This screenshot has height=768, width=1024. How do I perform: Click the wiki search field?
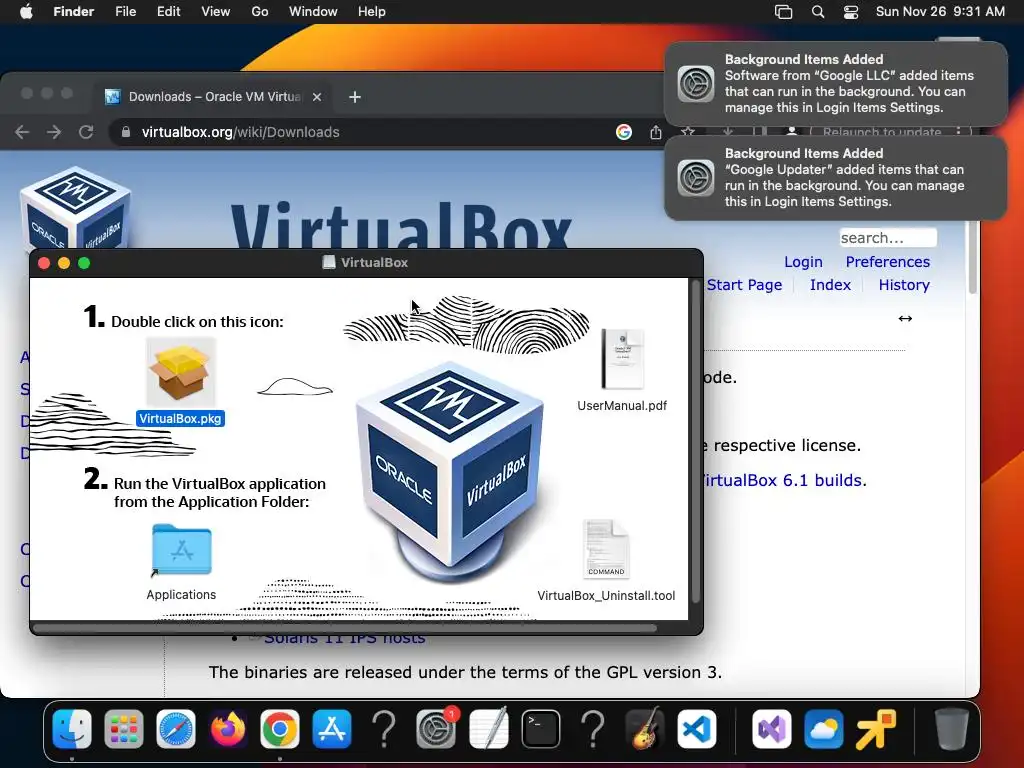pyautogui.click(x=888, y=238)
